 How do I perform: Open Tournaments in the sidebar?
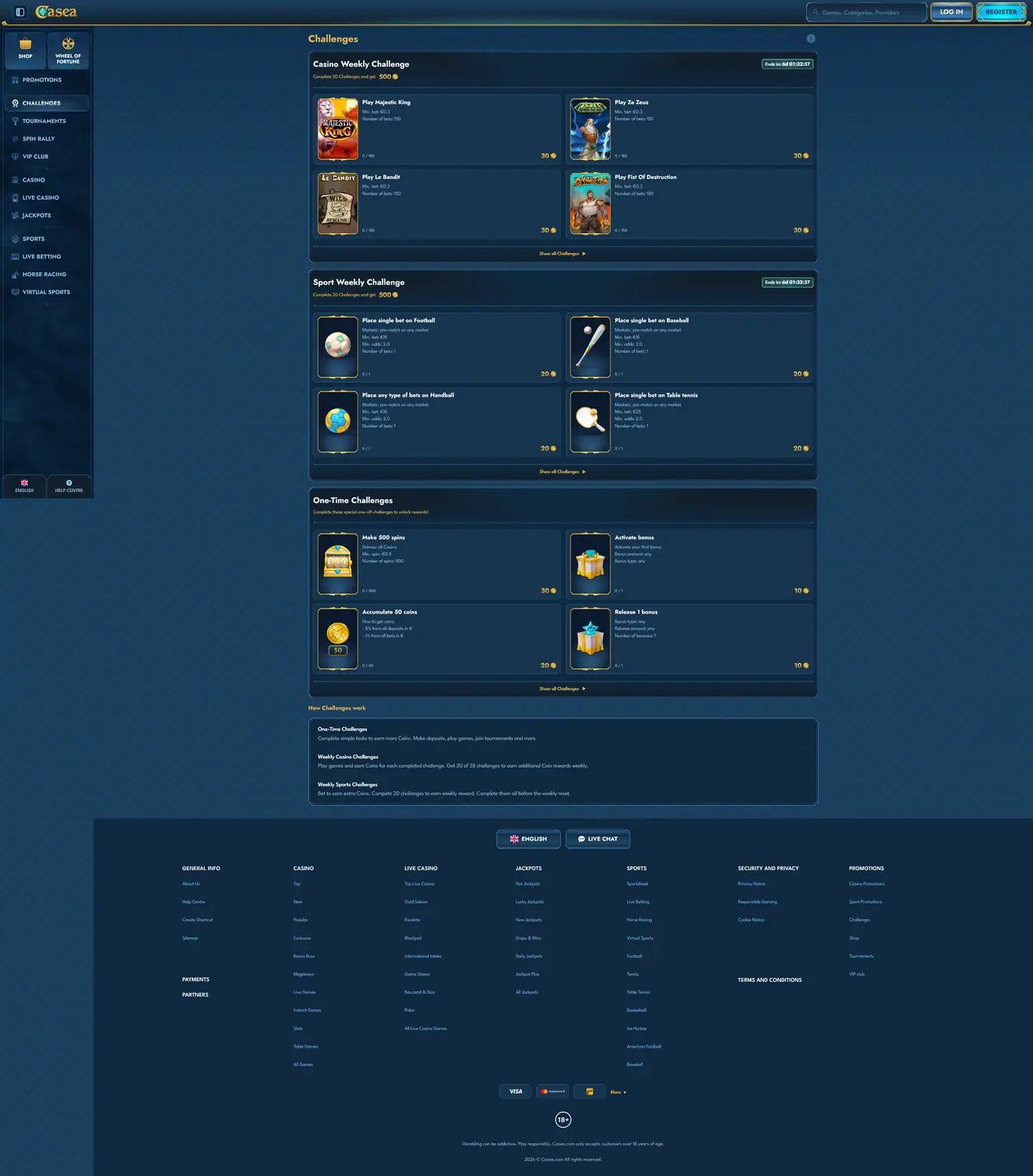[47, 121]
